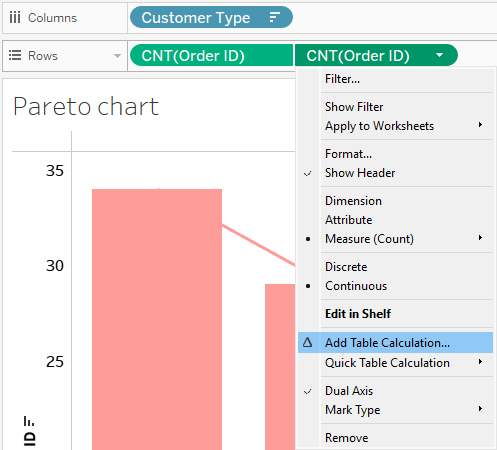Click the tallest pink bar in the chart
The width and height of the screenshot is (497, 450).
pyautogui.click(x=157, y=319)
